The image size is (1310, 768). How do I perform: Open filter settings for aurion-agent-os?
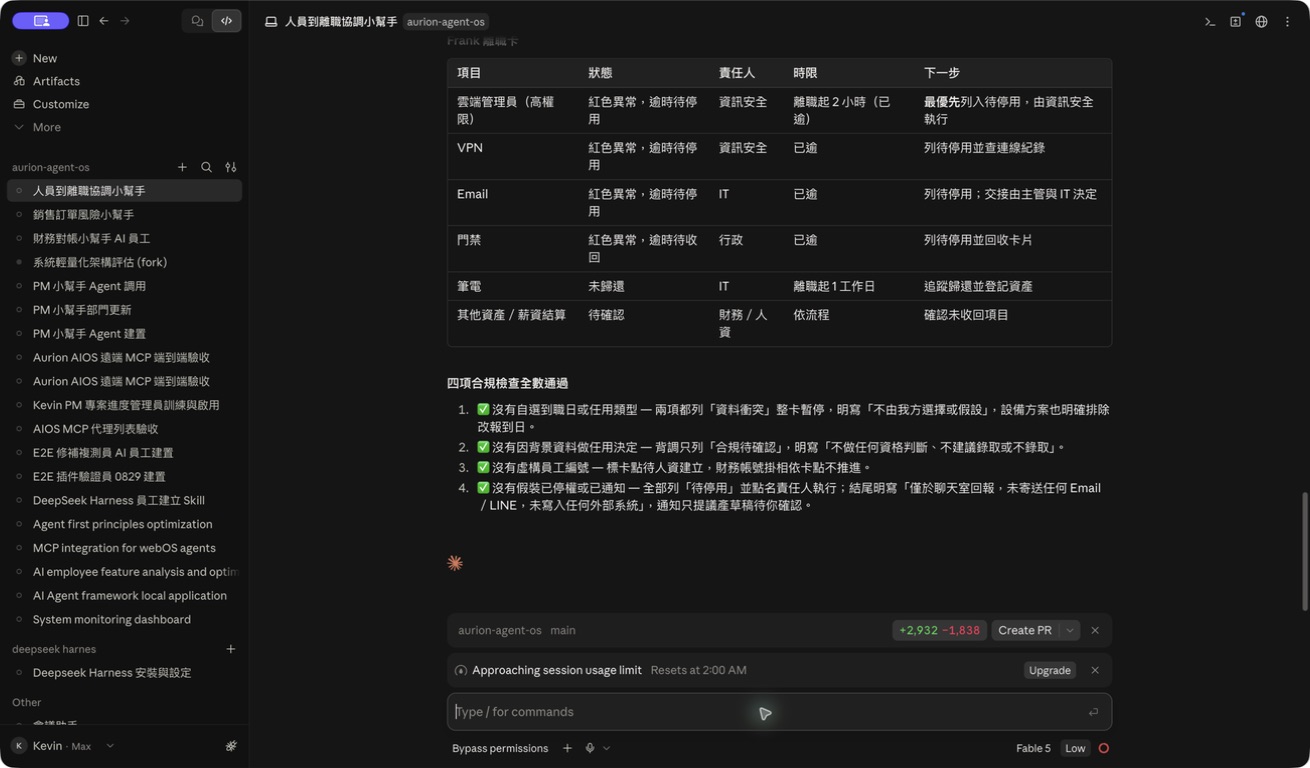click(231, 167)
